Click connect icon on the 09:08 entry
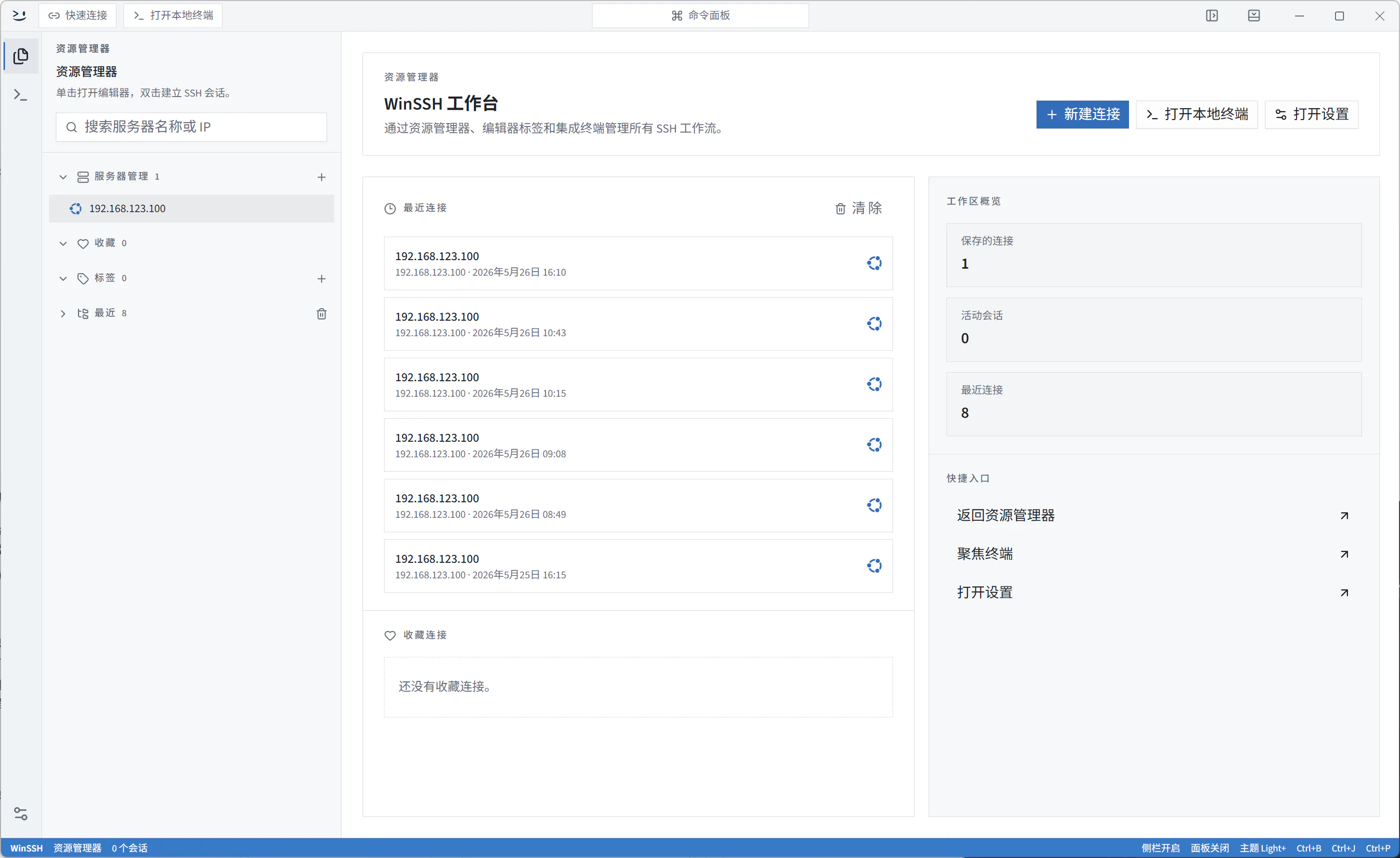 [874, 445]
